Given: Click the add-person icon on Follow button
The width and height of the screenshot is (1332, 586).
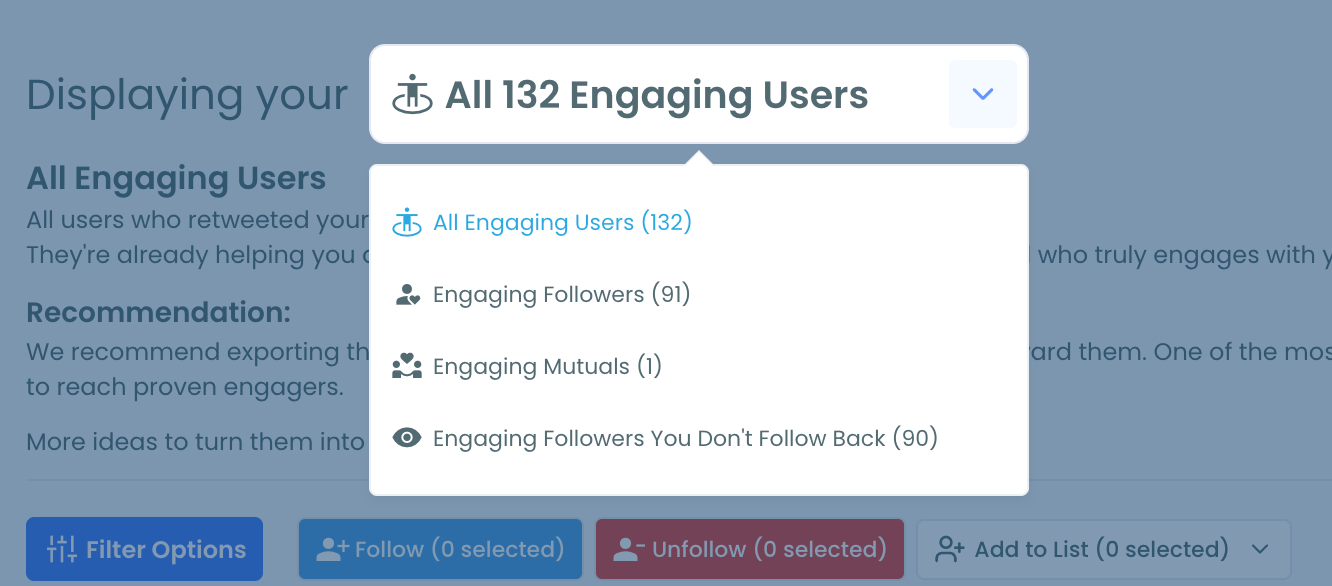Looking at the screenshot, I should coord(332,549).
